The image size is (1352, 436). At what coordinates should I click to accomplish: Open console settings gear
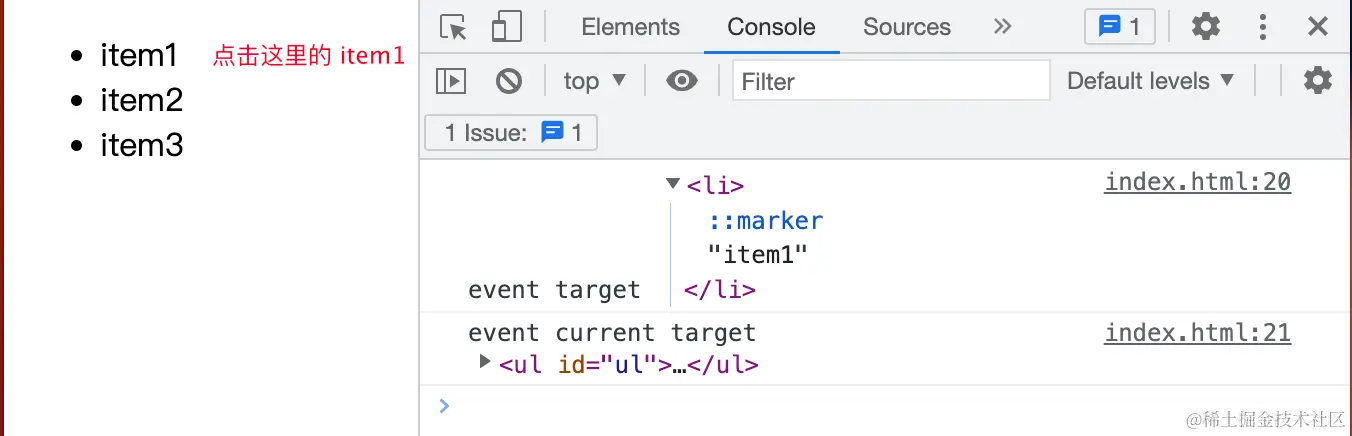pyautogui.click(x=1318, y=81)
